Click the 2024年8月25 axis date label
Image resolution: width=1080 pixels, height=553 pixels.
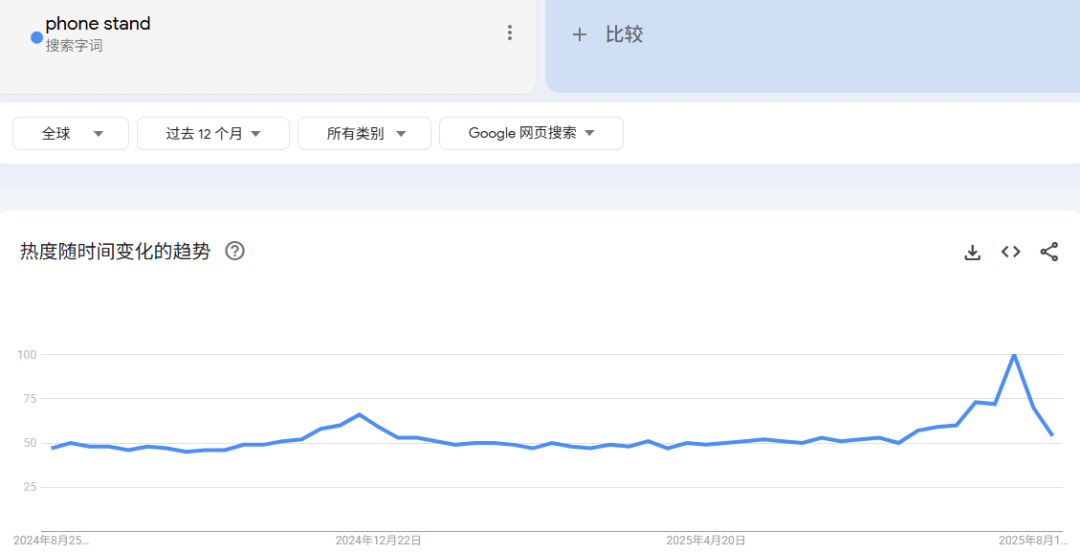pos(51,541)
